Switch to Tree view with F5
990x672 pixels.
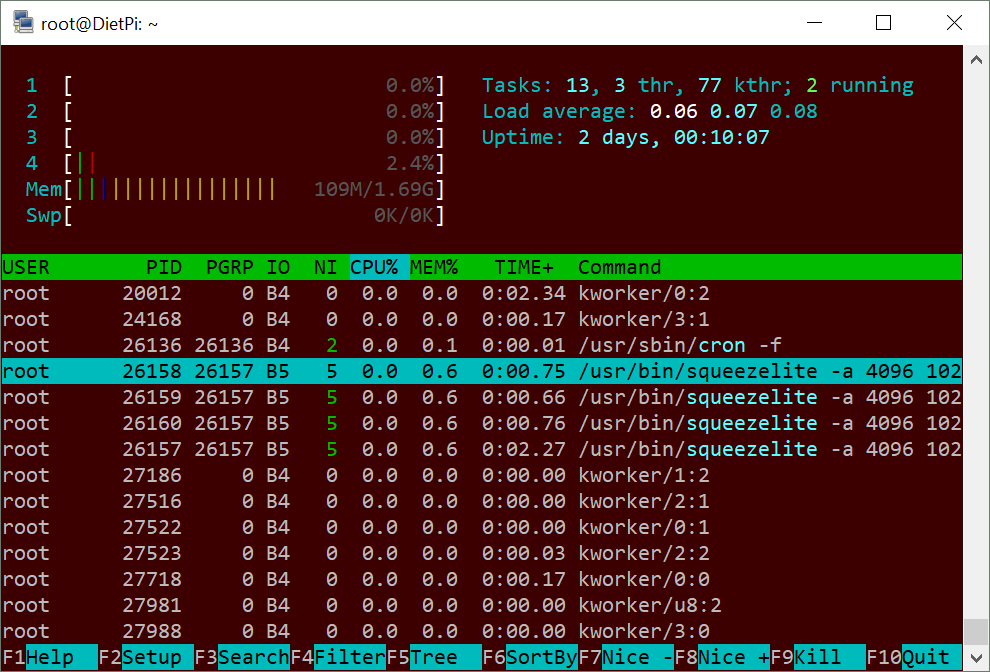[x=434, y=657]
